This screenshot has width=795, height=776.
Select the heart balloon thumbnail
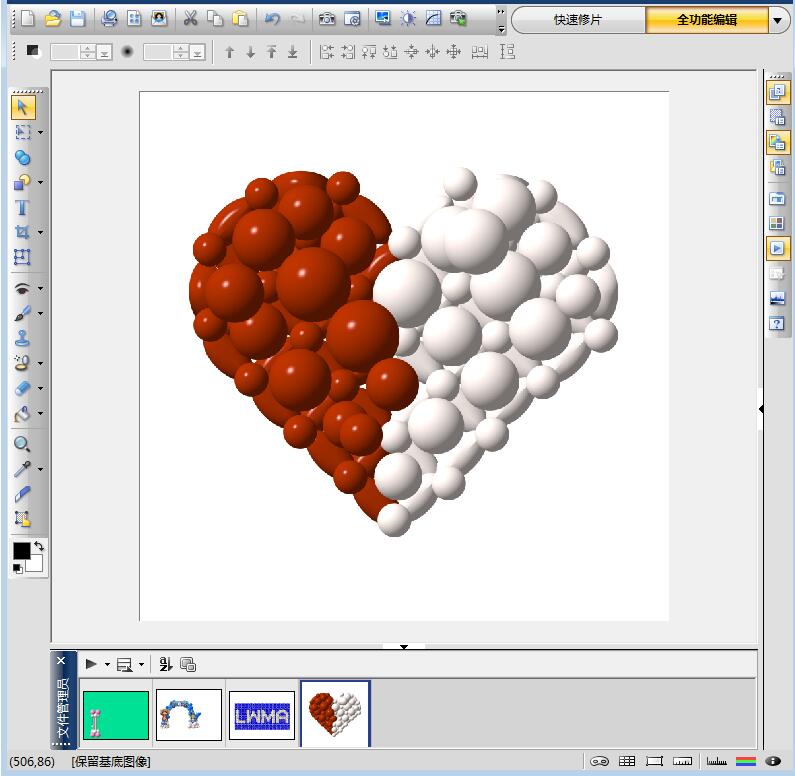[x=335, y=714]
